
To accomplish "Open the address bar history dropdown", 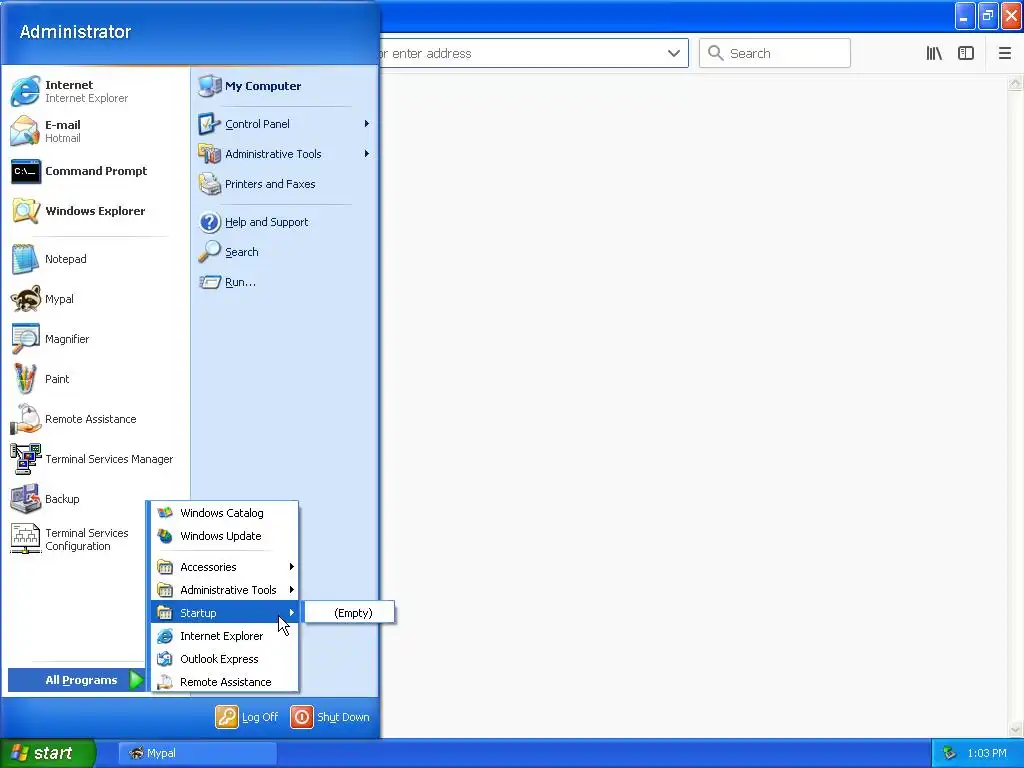I will [x=674, y=54].
